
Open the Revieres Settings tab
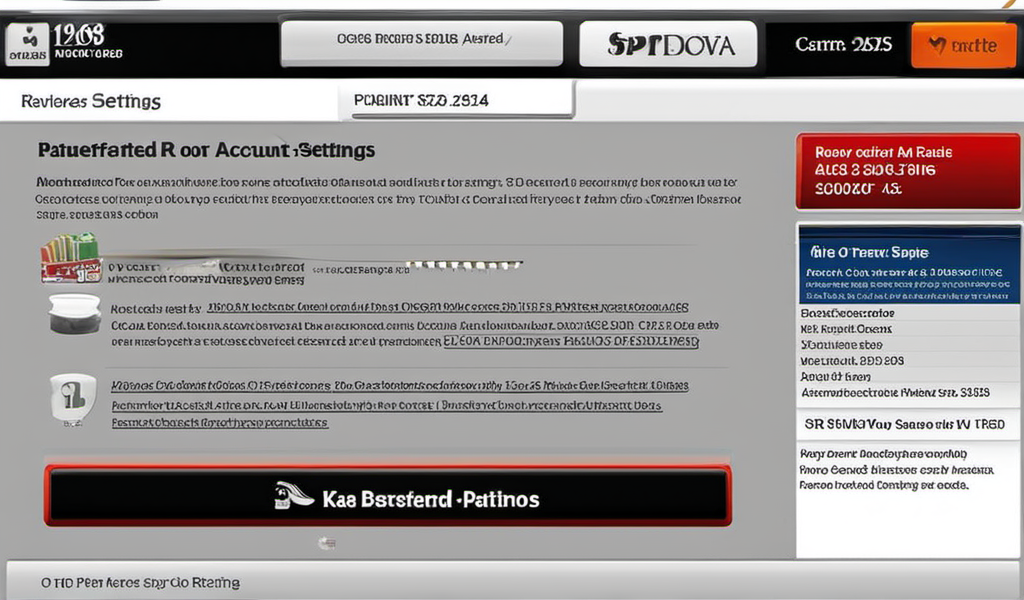[91, 101]
